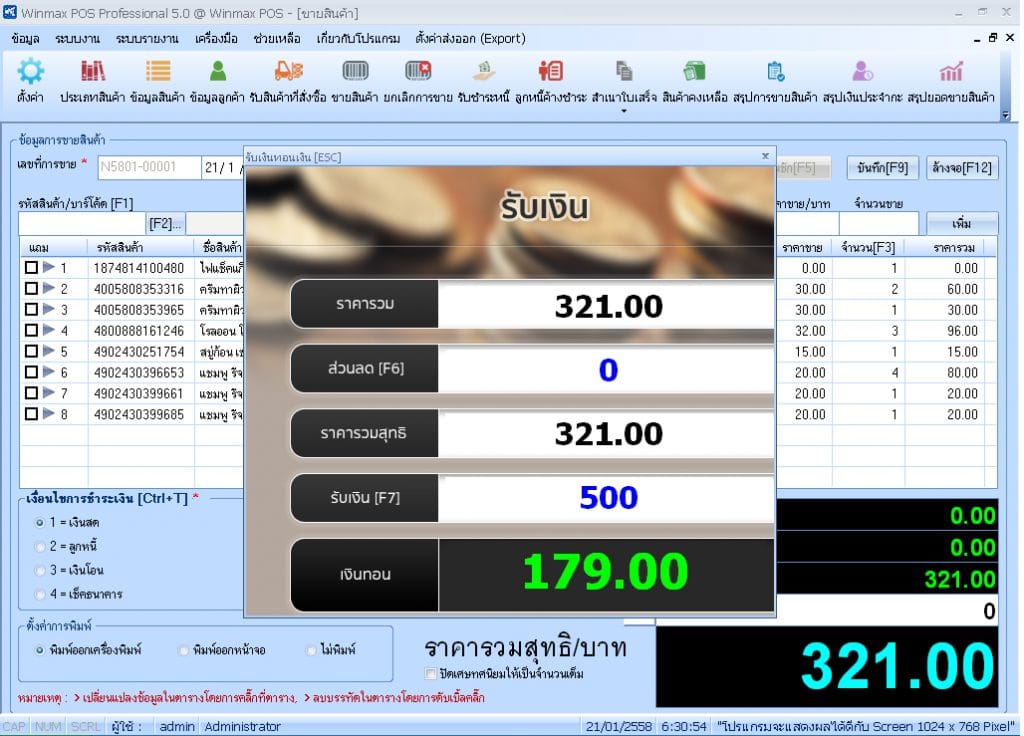Open รับสินค้าที่สั่งซื้อ forklift icon

[288, 71]
